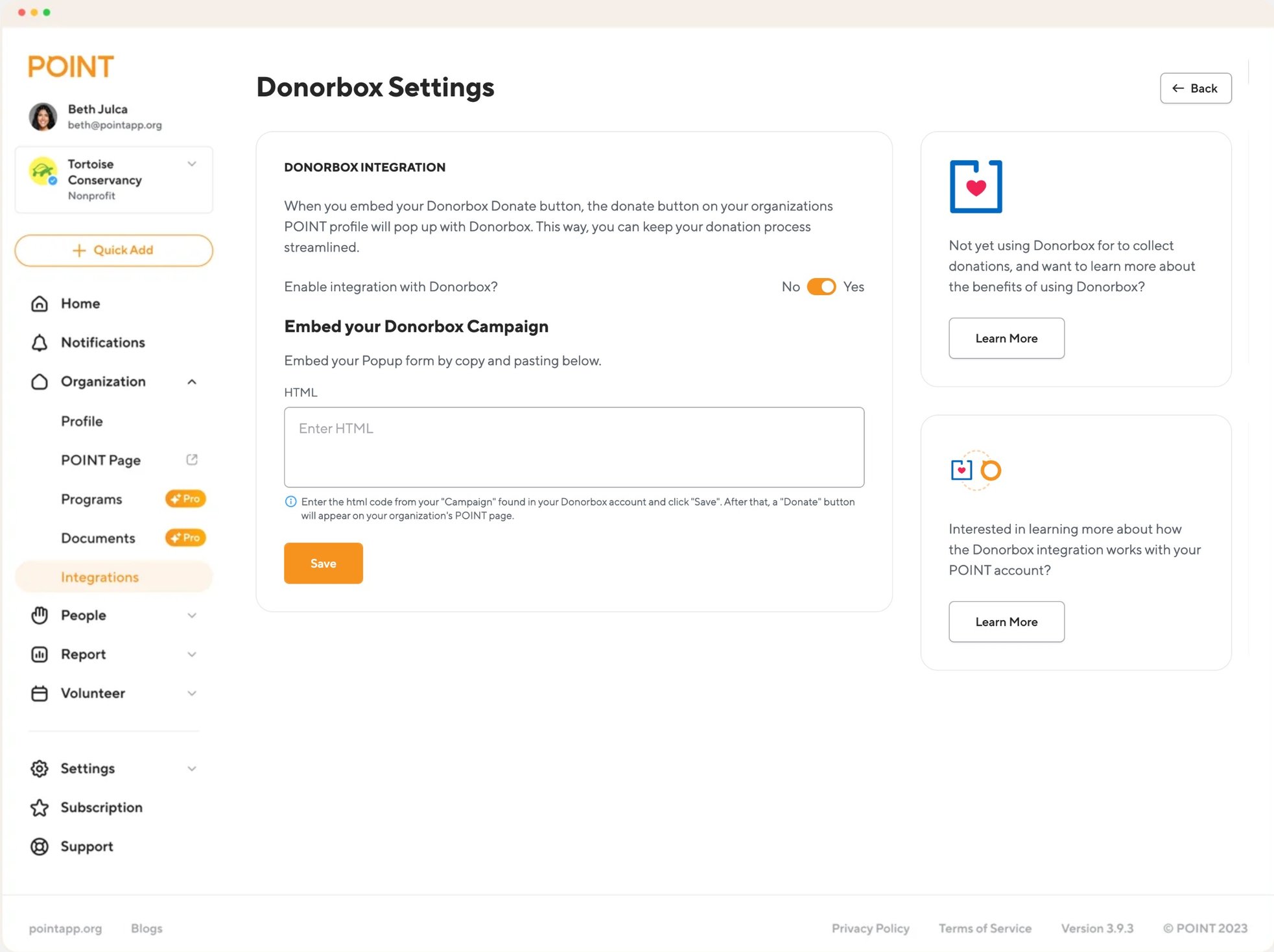Open the Subscription menu item
The height and width of the screenshot is (952, 1274).
coord(101,807)
